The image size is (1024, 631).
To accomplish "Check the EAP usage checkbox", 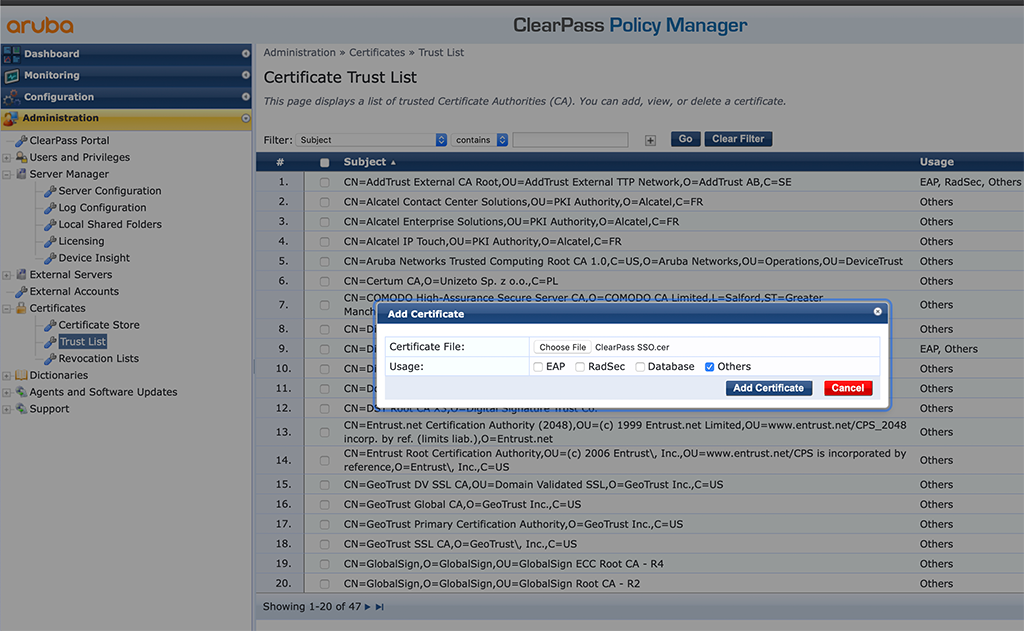I will (538, 367).
